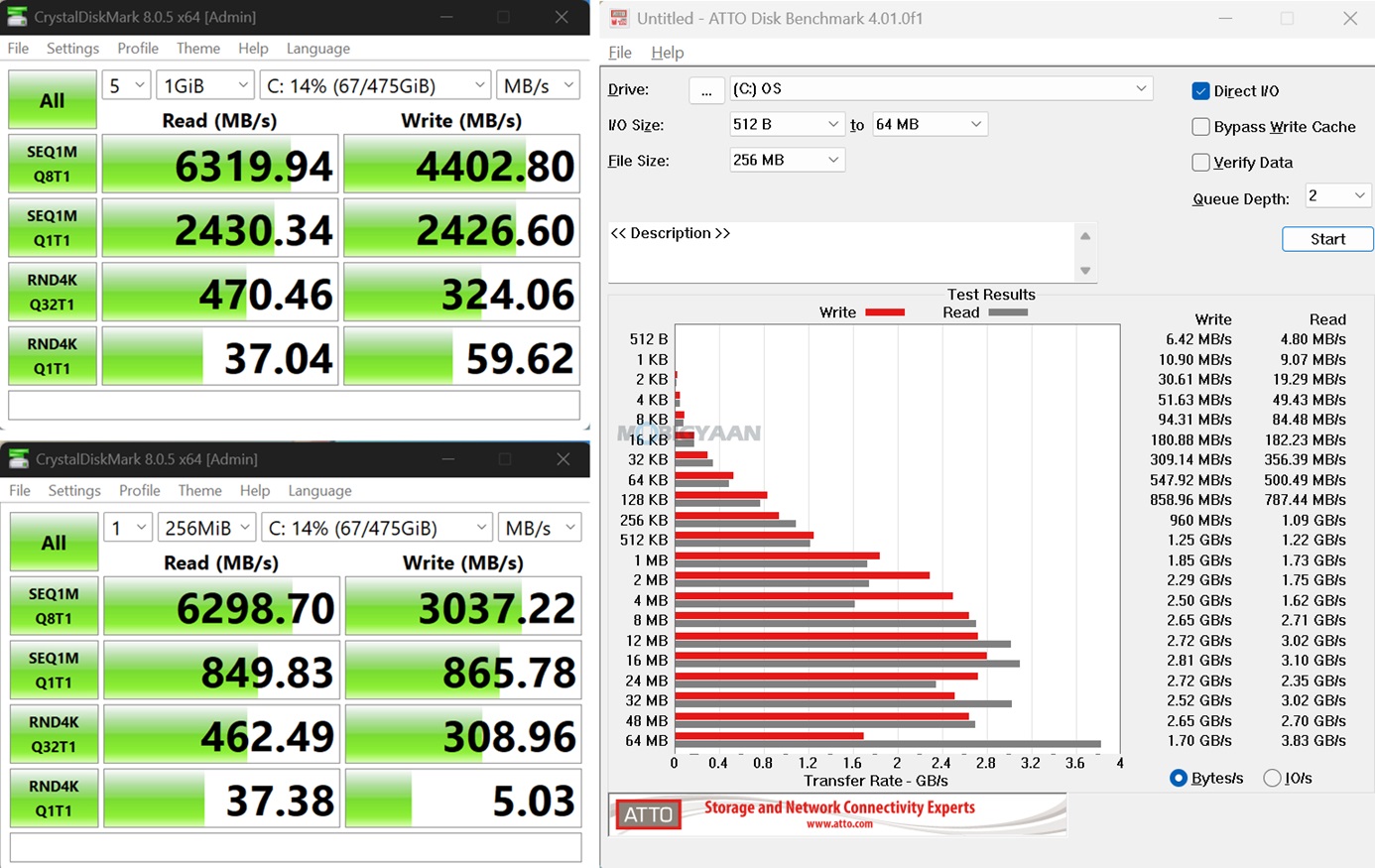Click the 960 MB/s write value in ATTO

1200,520
